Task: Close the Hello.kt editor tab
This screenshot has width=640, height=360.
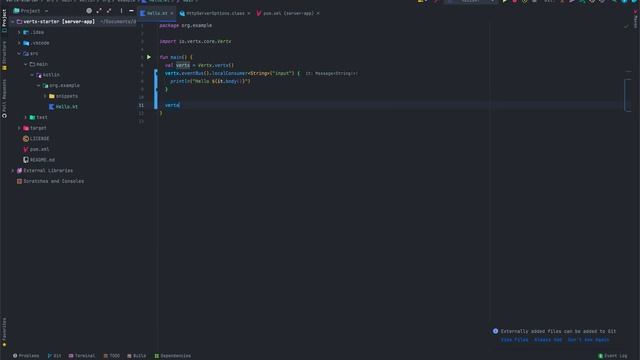Action: point(172,13)
